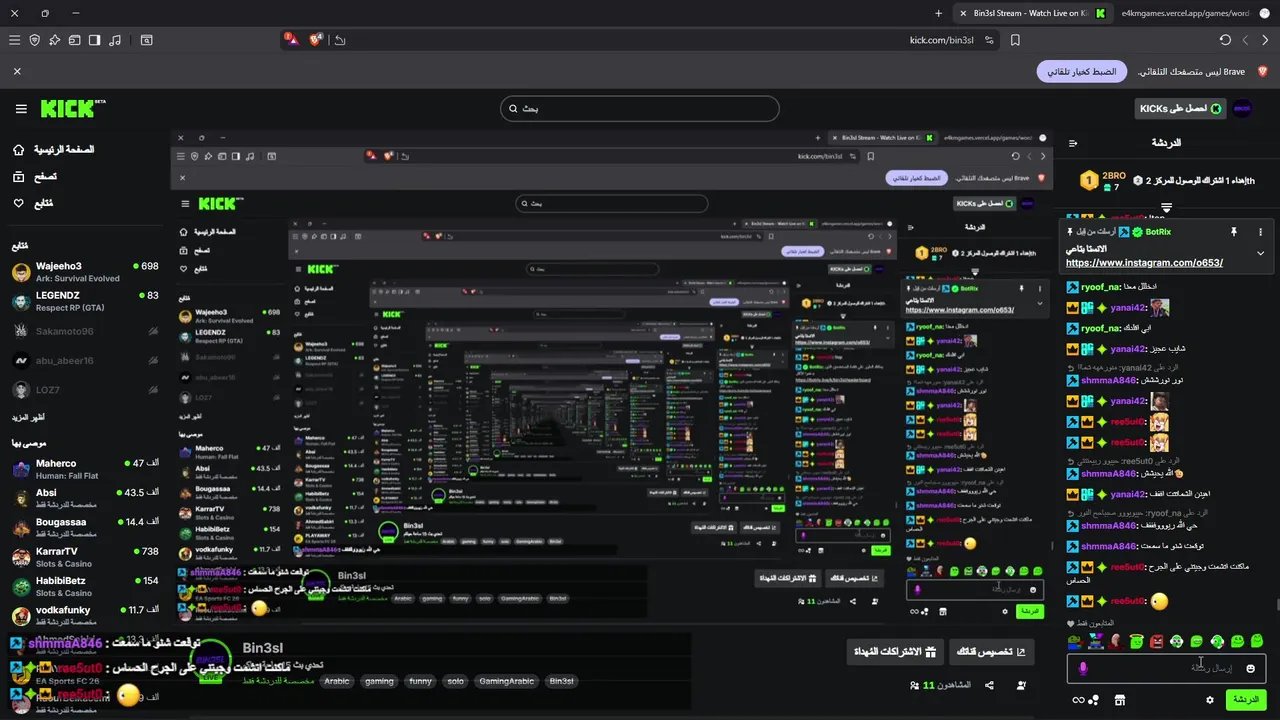Open the chat settings gear icon
The image size is (1280, 720).
point(1210,700)
